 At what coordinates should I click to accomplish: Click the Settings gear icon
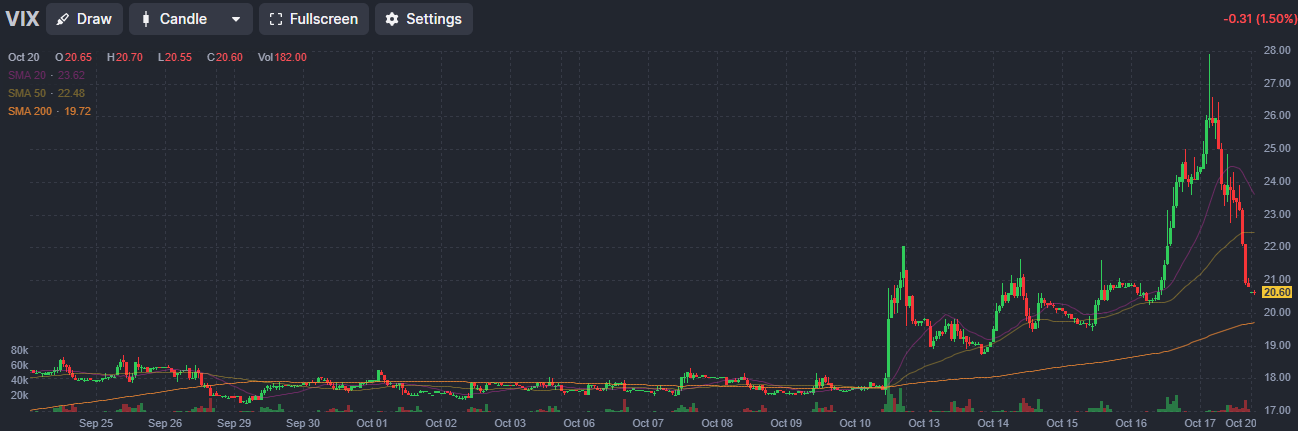pyautogui.click(x=392, y=19)
